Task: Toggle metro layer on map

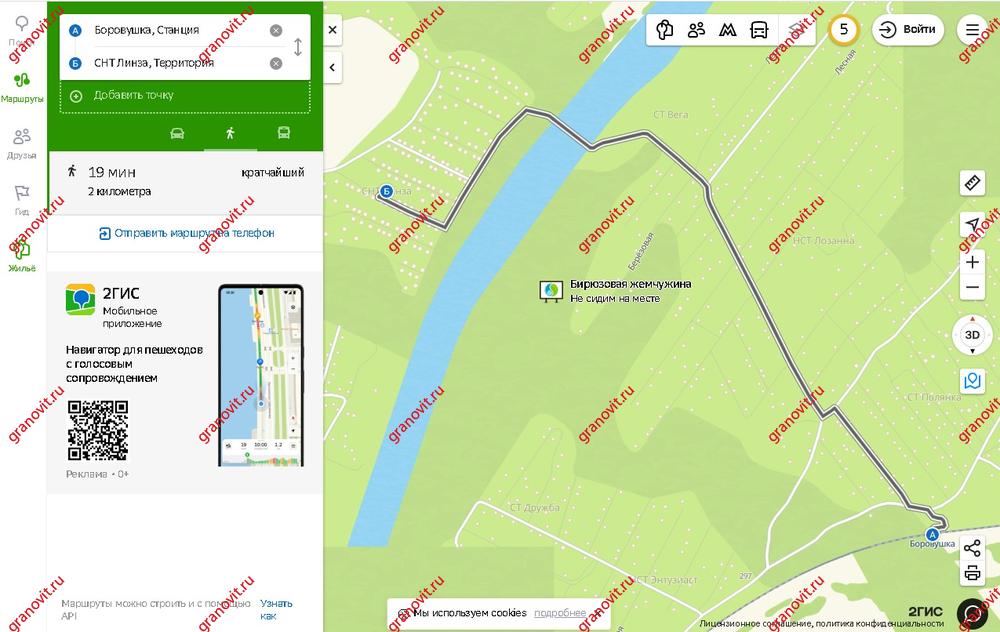Action: pos(728,30)
